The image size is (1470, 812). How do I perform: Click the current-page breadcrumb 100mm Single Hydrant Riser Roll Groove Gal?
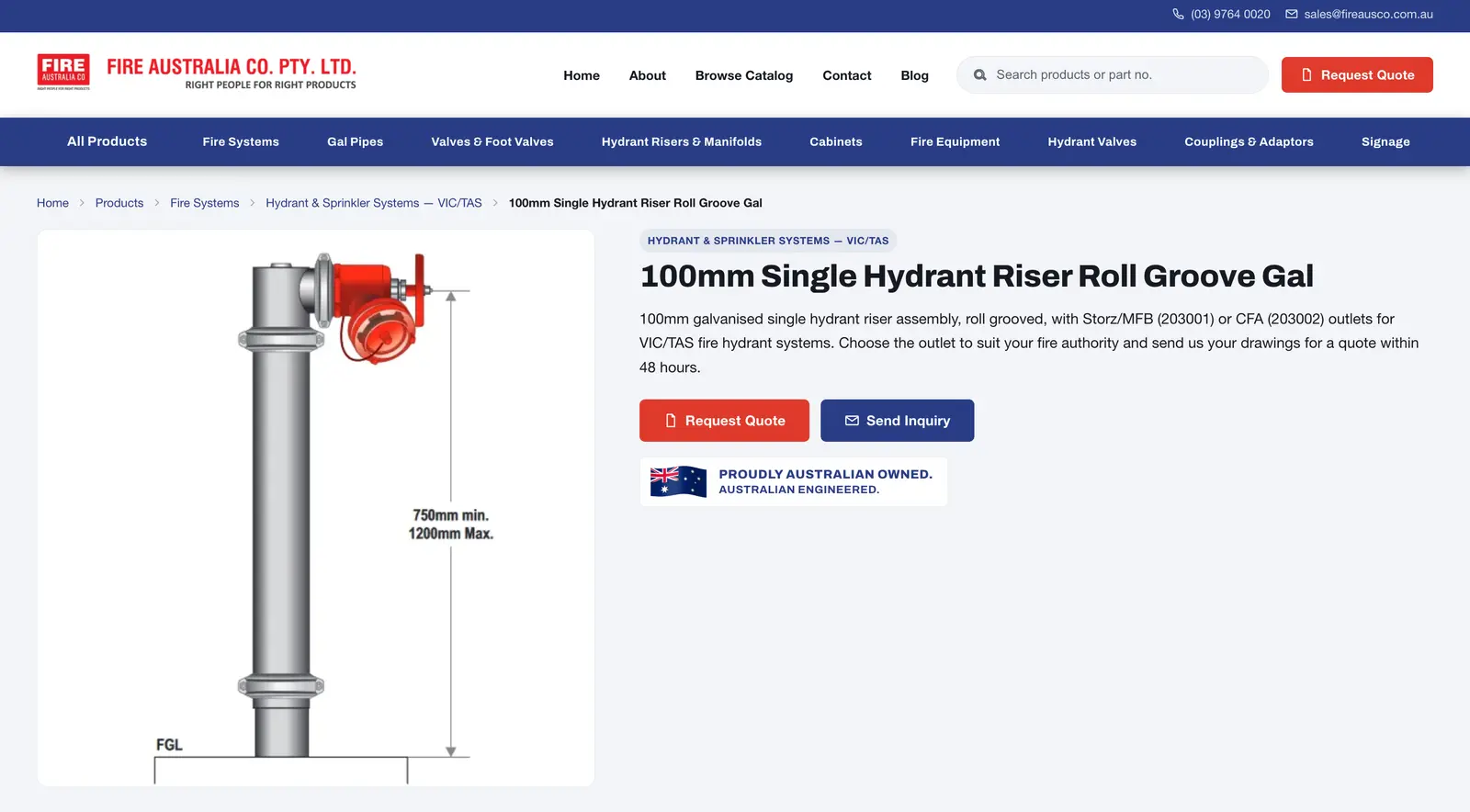(x=636, y=203)
